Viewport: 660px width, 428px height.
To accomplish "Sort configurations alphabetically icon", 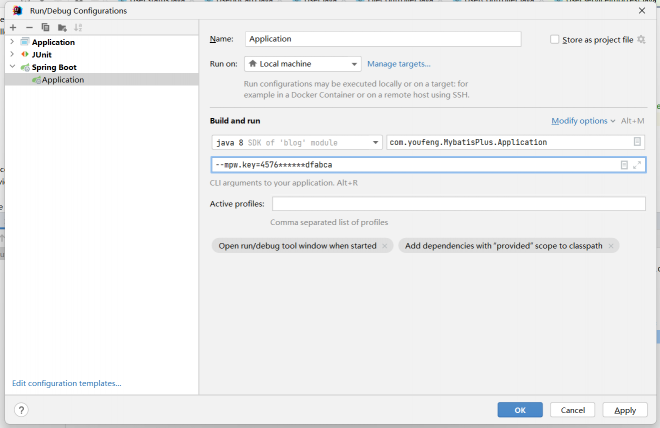I will click(78, 27).
